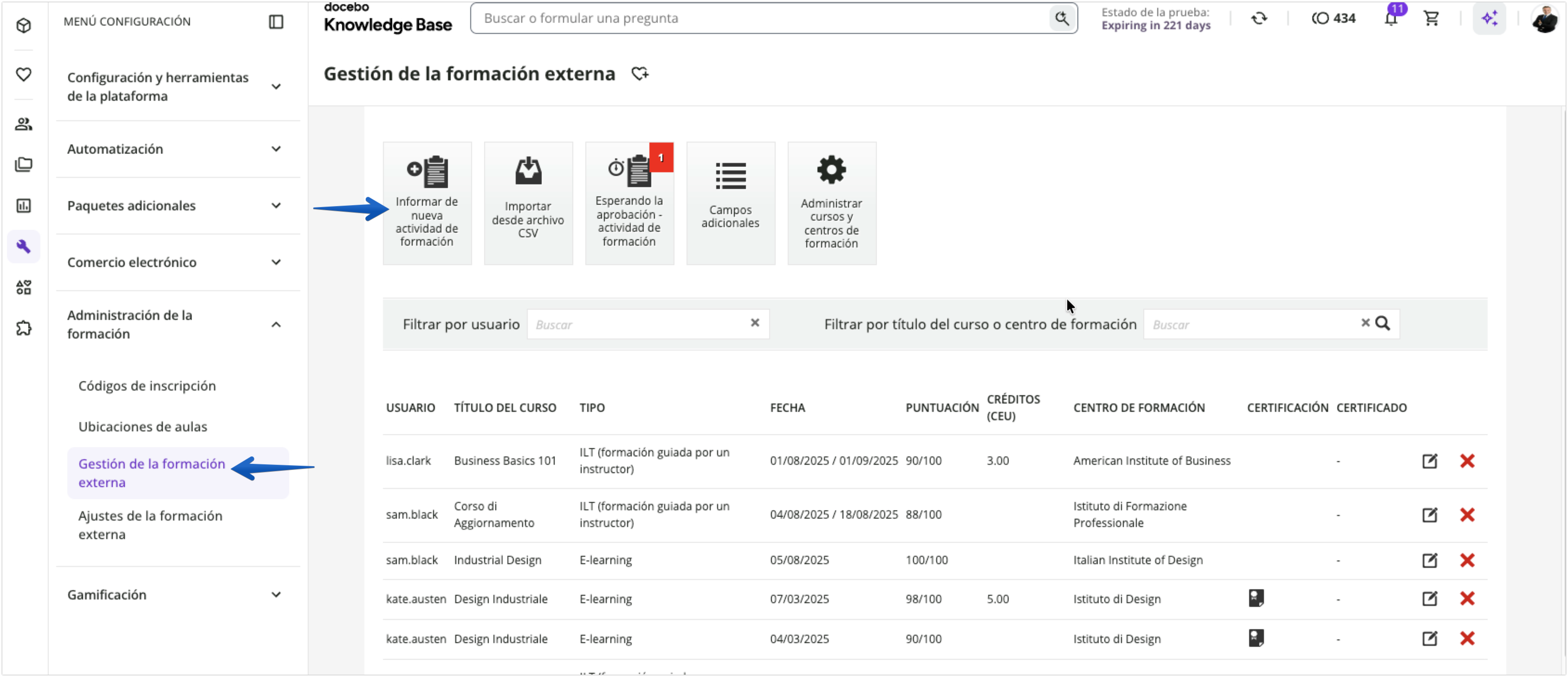Viewport: 1568px width, 677px height.
Task: Open the shapes-and-heart icon in left rail
Action: 24,287
